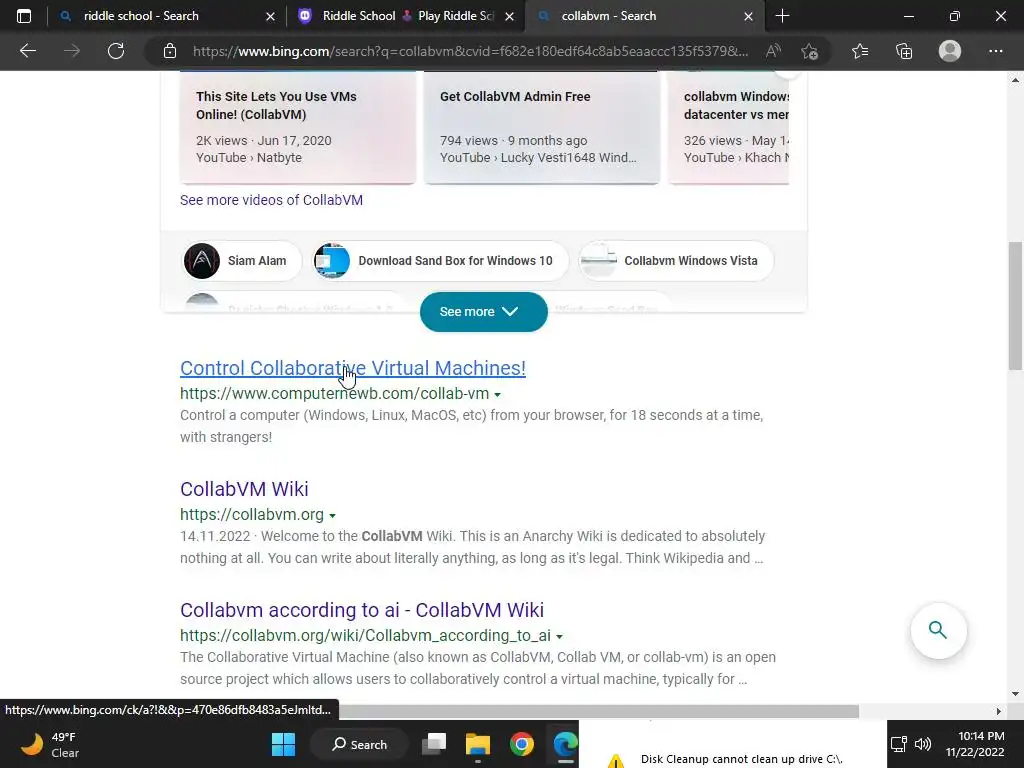Click the vertical scrollbar down arrow
The image size is (1024, 768).
1015,694
